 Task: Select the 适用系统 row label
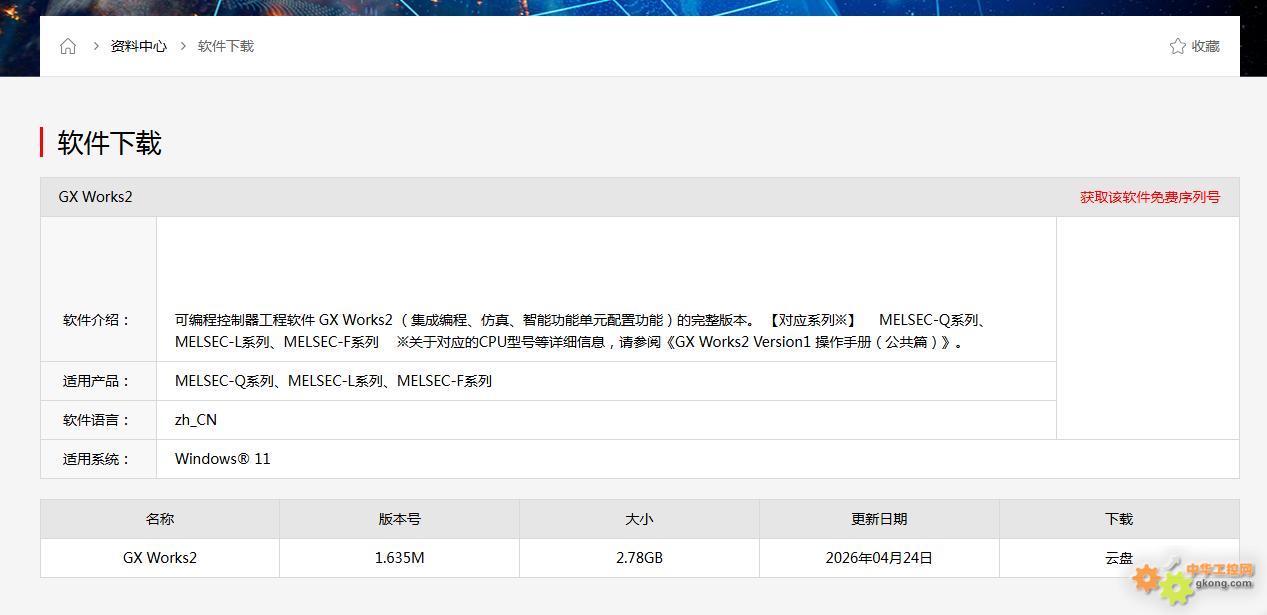tap(97, 459)
